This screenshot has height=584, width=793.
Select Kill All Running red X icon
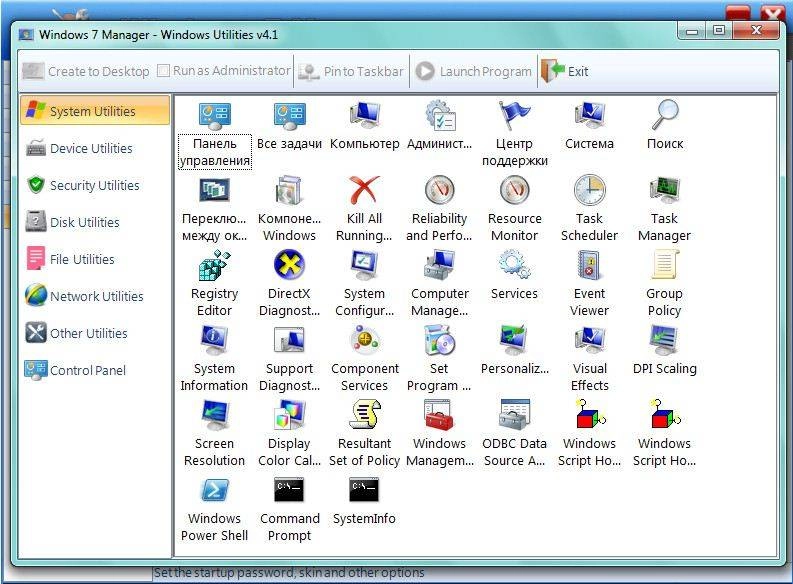(x=365, y=190)
